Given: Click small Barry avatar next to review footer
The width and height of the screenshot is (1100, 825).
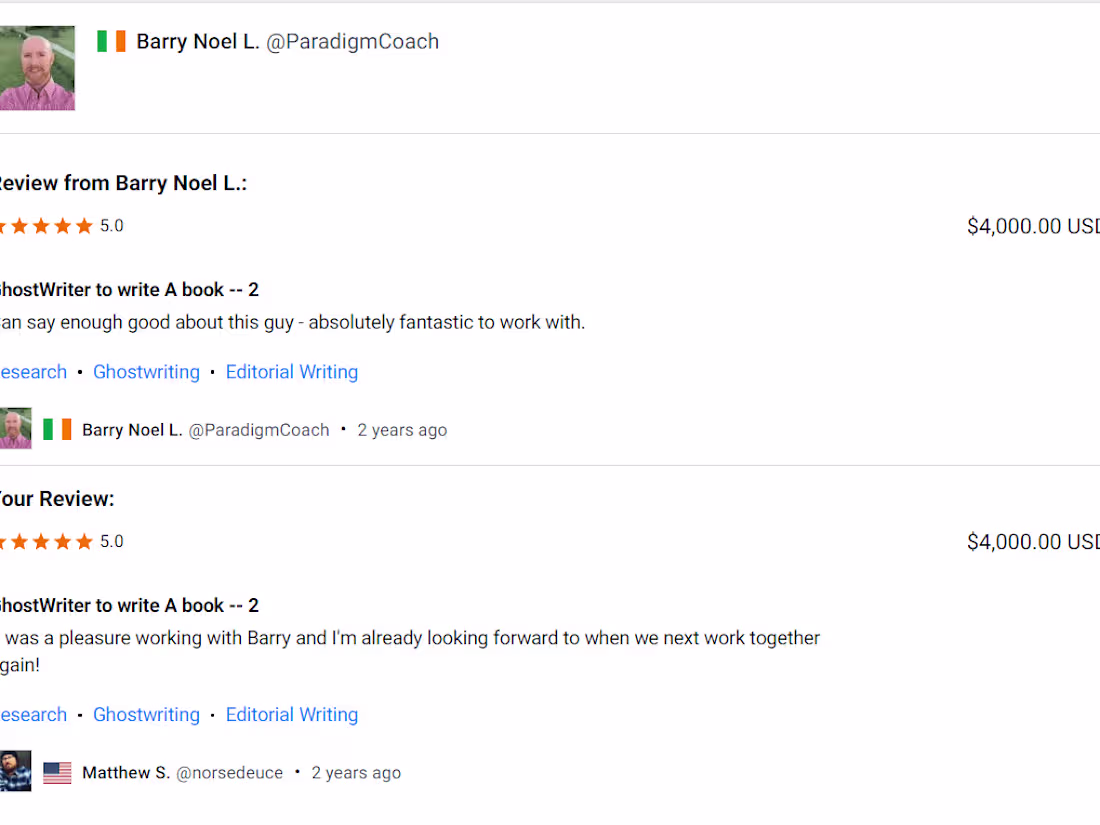Looking at the screenshot, I should click(x=15, y=429).
